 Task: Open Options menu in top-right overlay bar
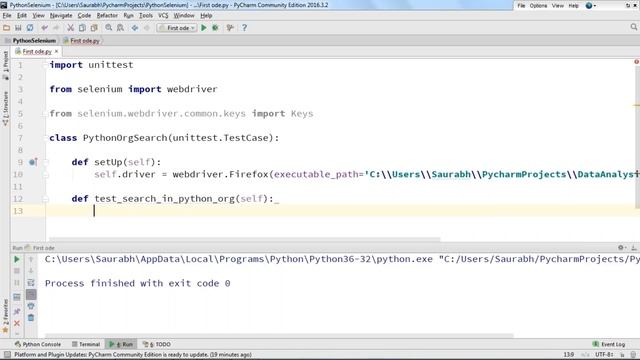pos(538,5)
